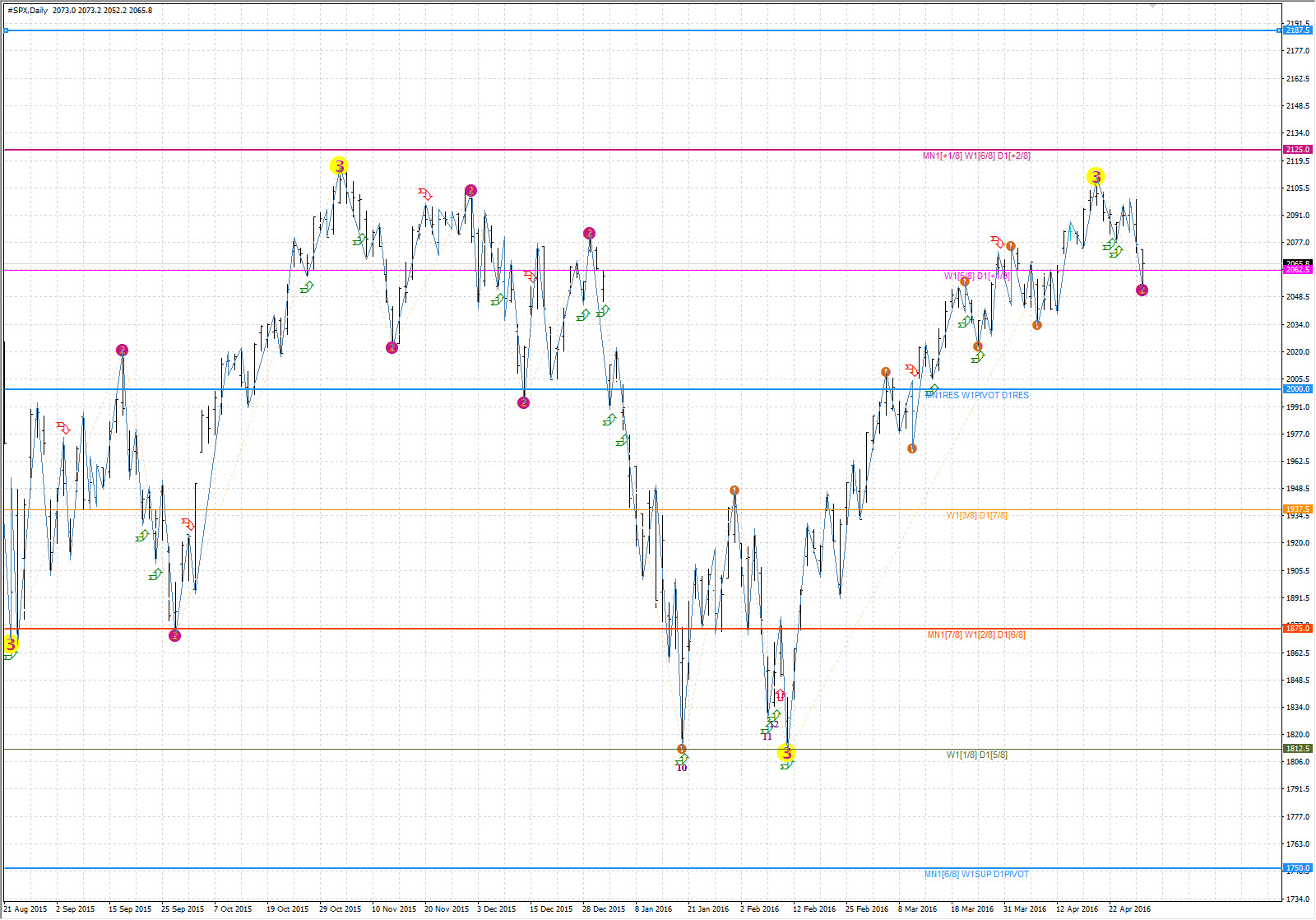1316x920 pixels.
Task: Select the 1875.0 orange price tag
Action: (x=1297, y=629)
